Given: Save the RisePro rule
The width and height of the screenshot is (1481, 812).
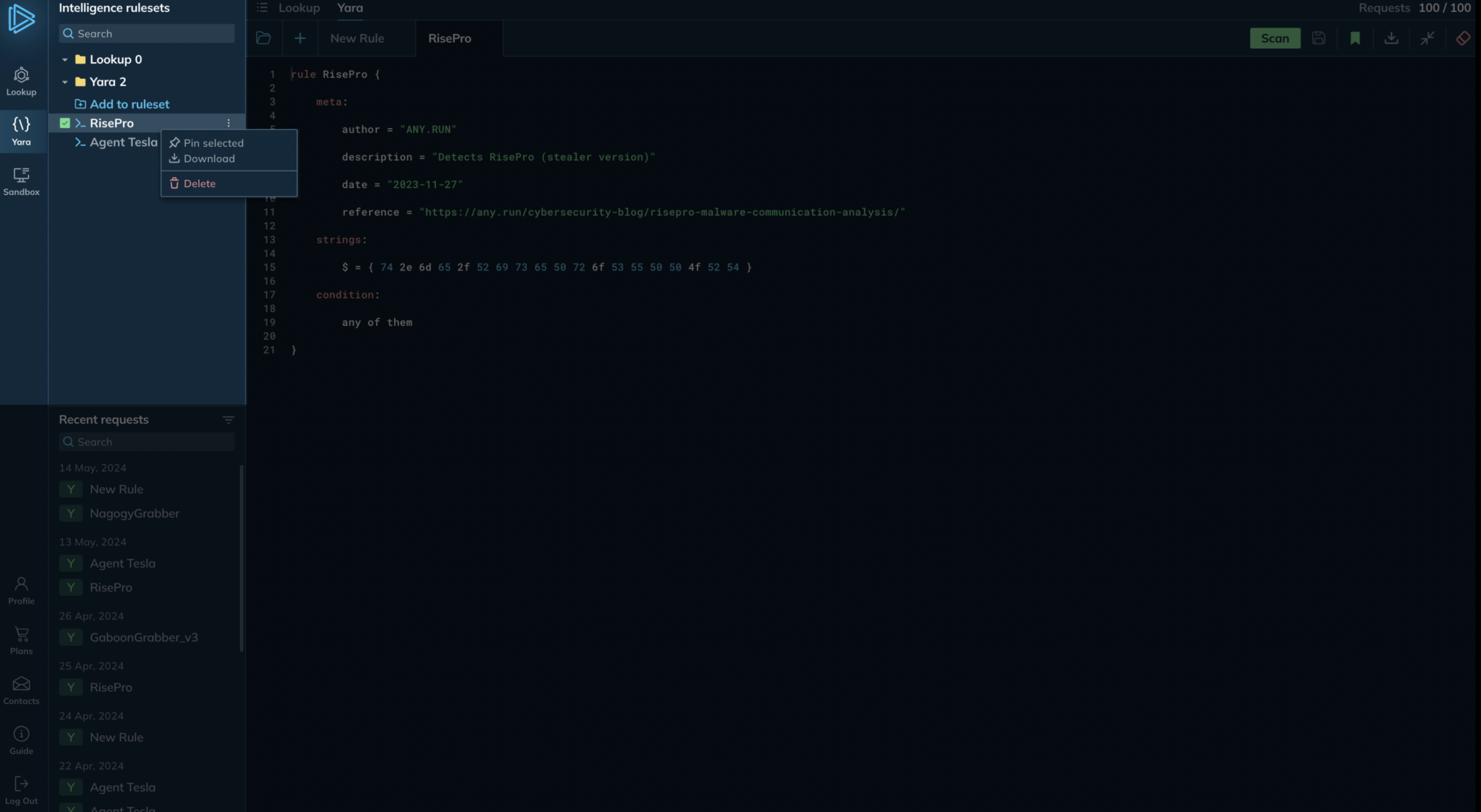Looking at the screenshot, I should tap(1318, 38).
